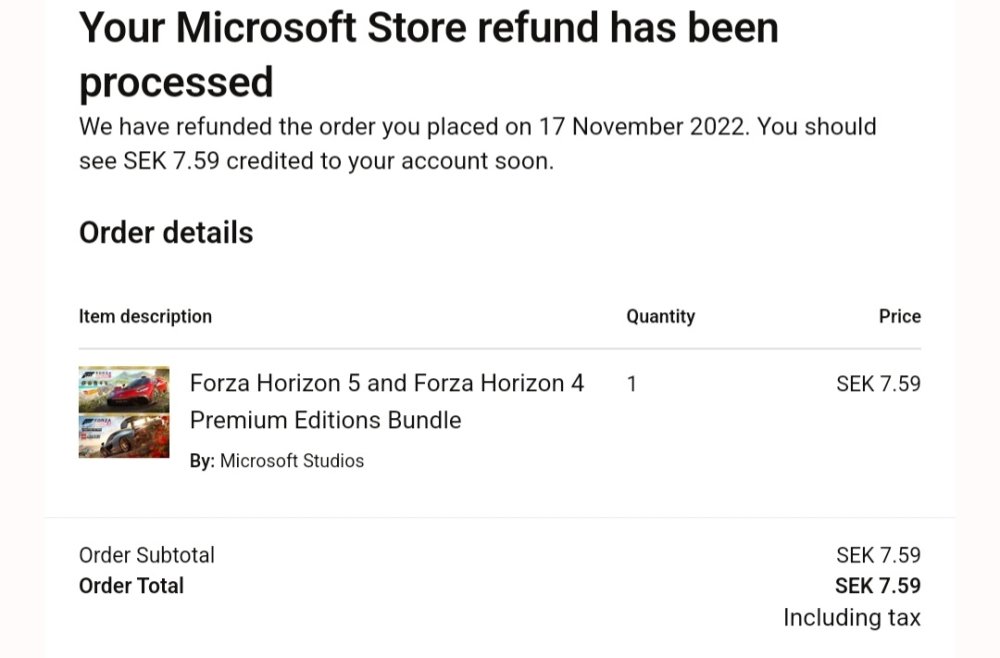Click the quantity value 1 in item row

pos(631,384)
